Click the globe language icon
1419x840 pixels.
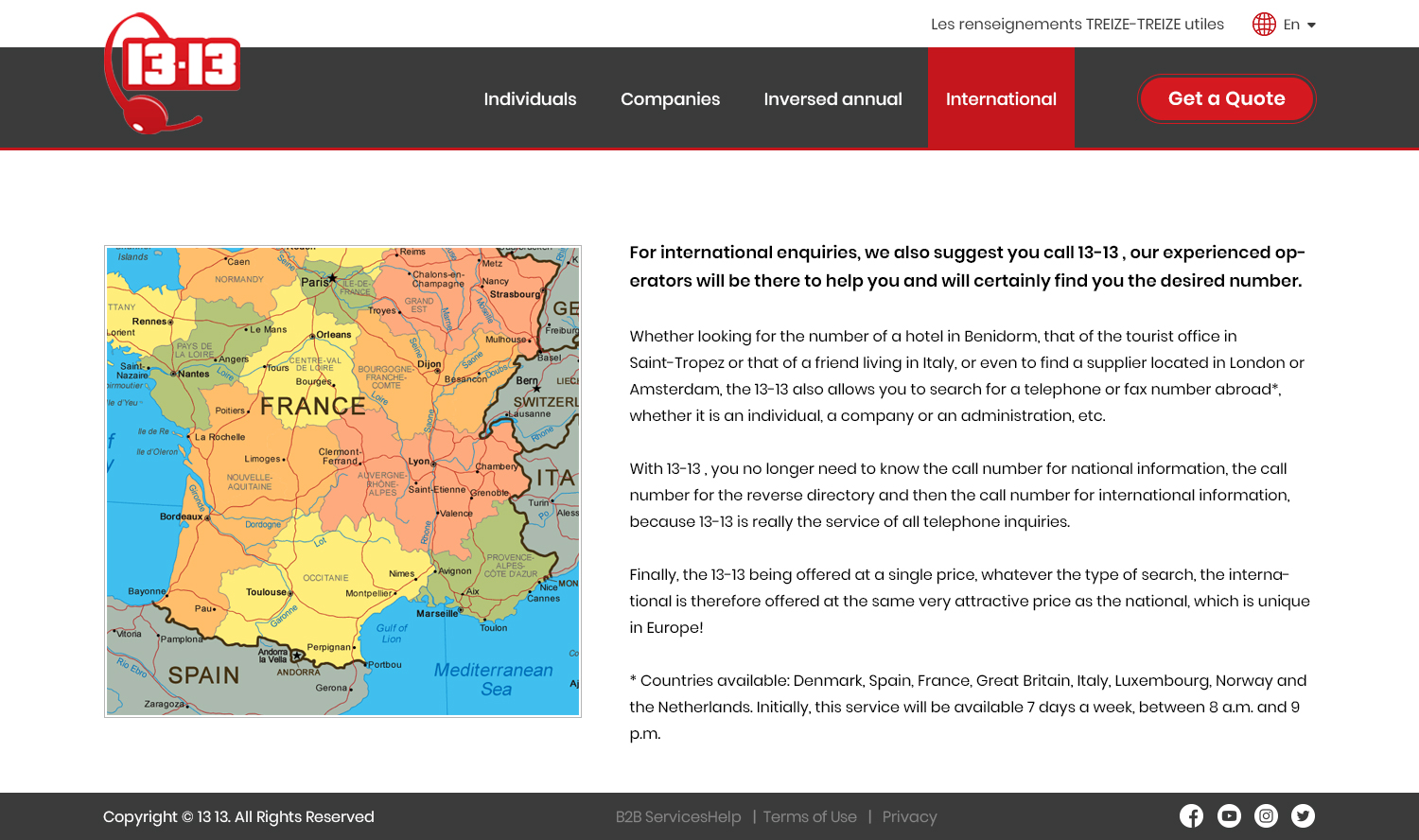pyautogui.click(x=1264, y=25)
